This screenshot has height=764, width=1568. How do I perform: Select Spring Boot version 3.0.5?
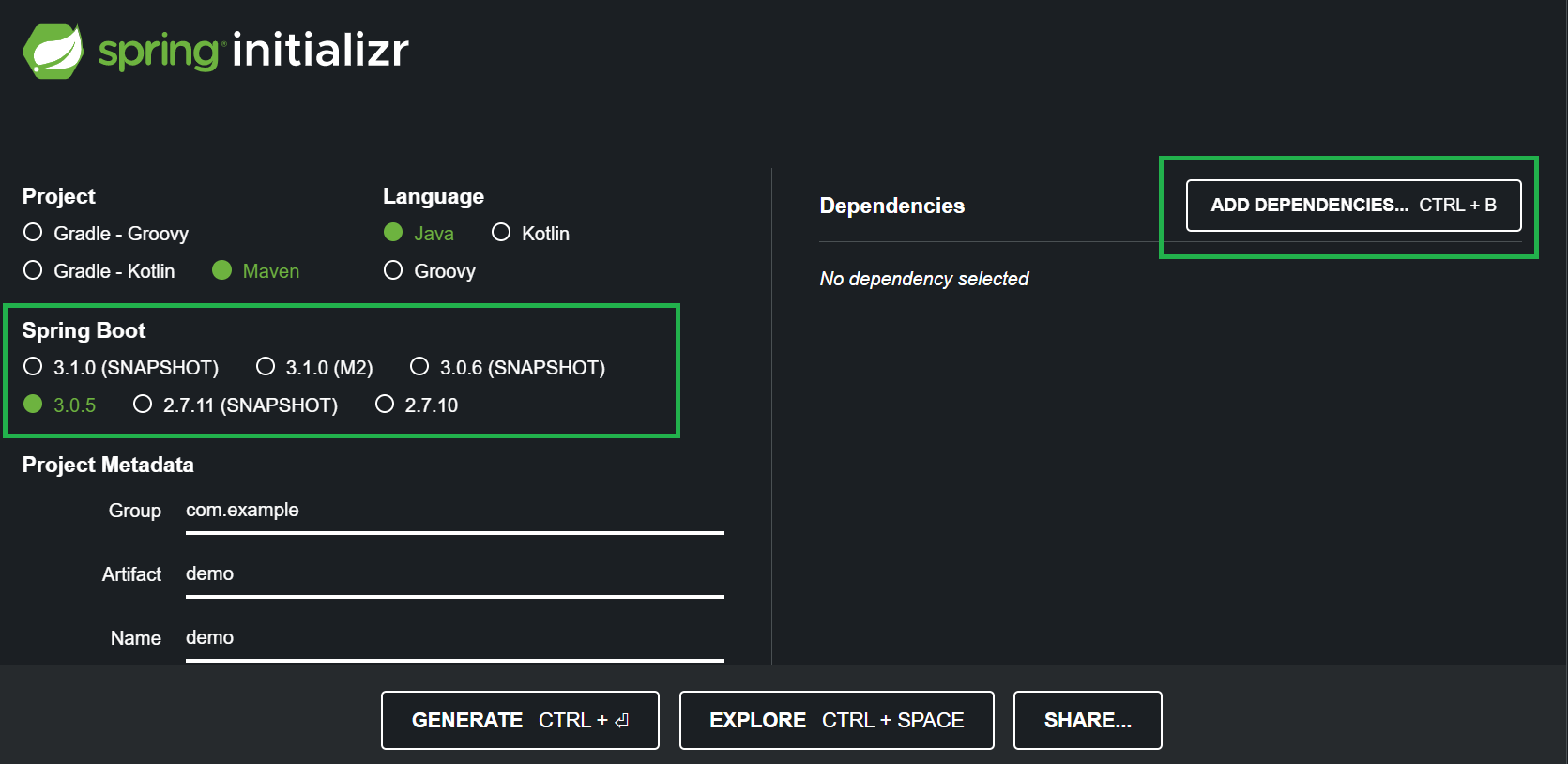click(34, 405)
